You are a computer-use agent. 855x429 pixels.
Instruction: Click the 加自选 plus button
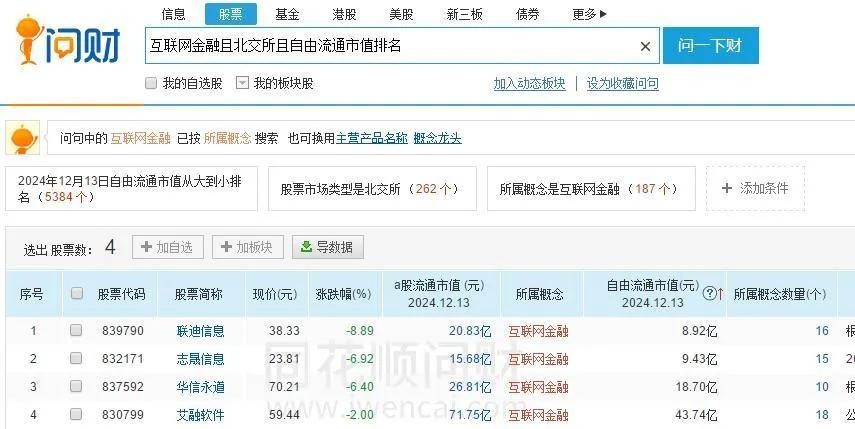(168, 247)
